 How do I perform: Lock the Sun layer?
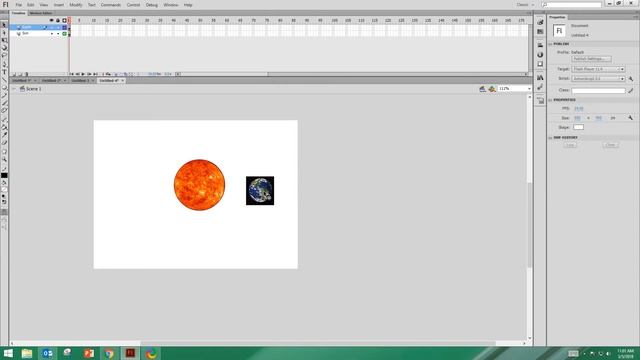click(x=58, y=33)
